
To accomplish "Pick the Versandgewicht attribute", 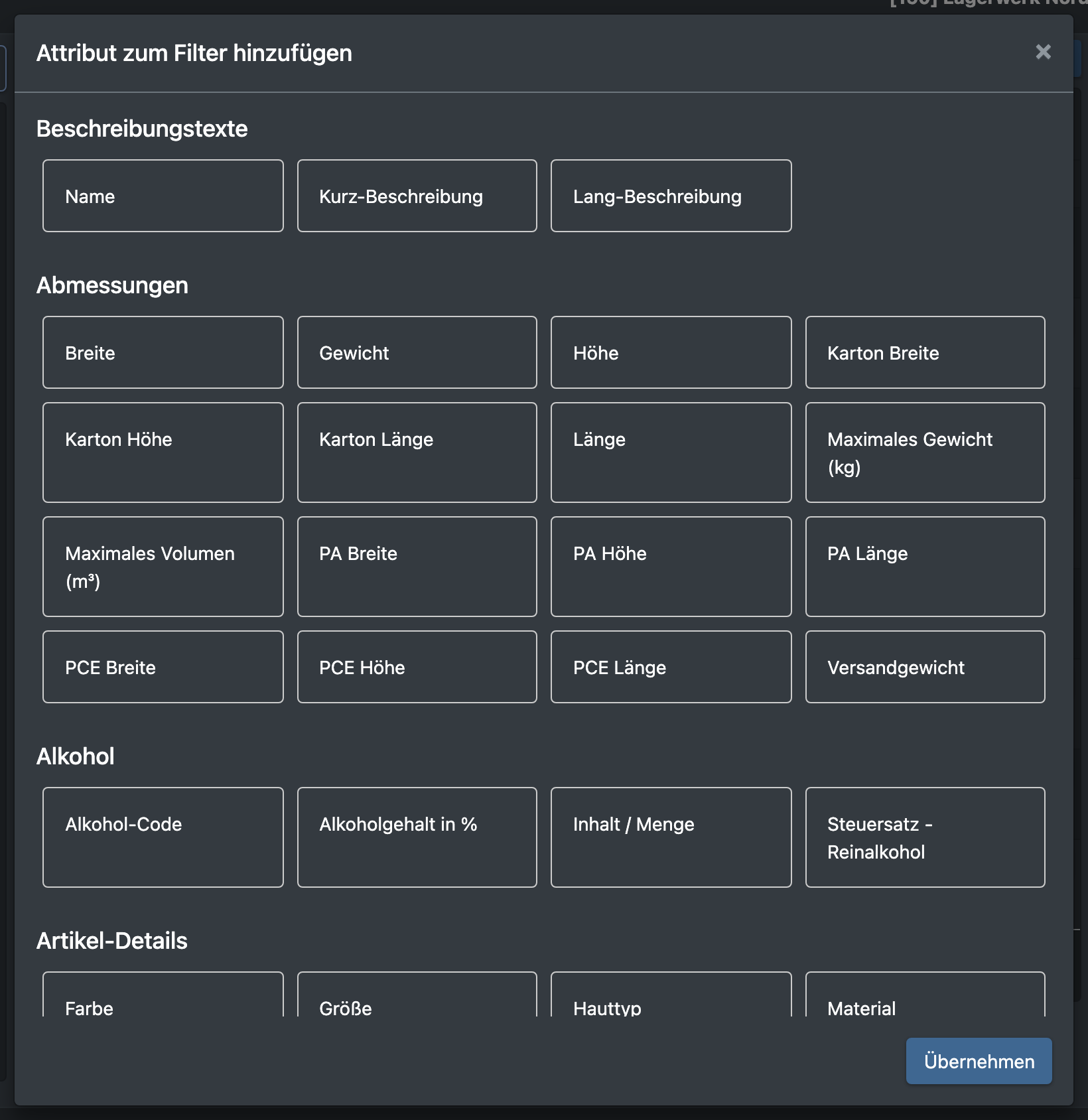I will pos(925,667).
